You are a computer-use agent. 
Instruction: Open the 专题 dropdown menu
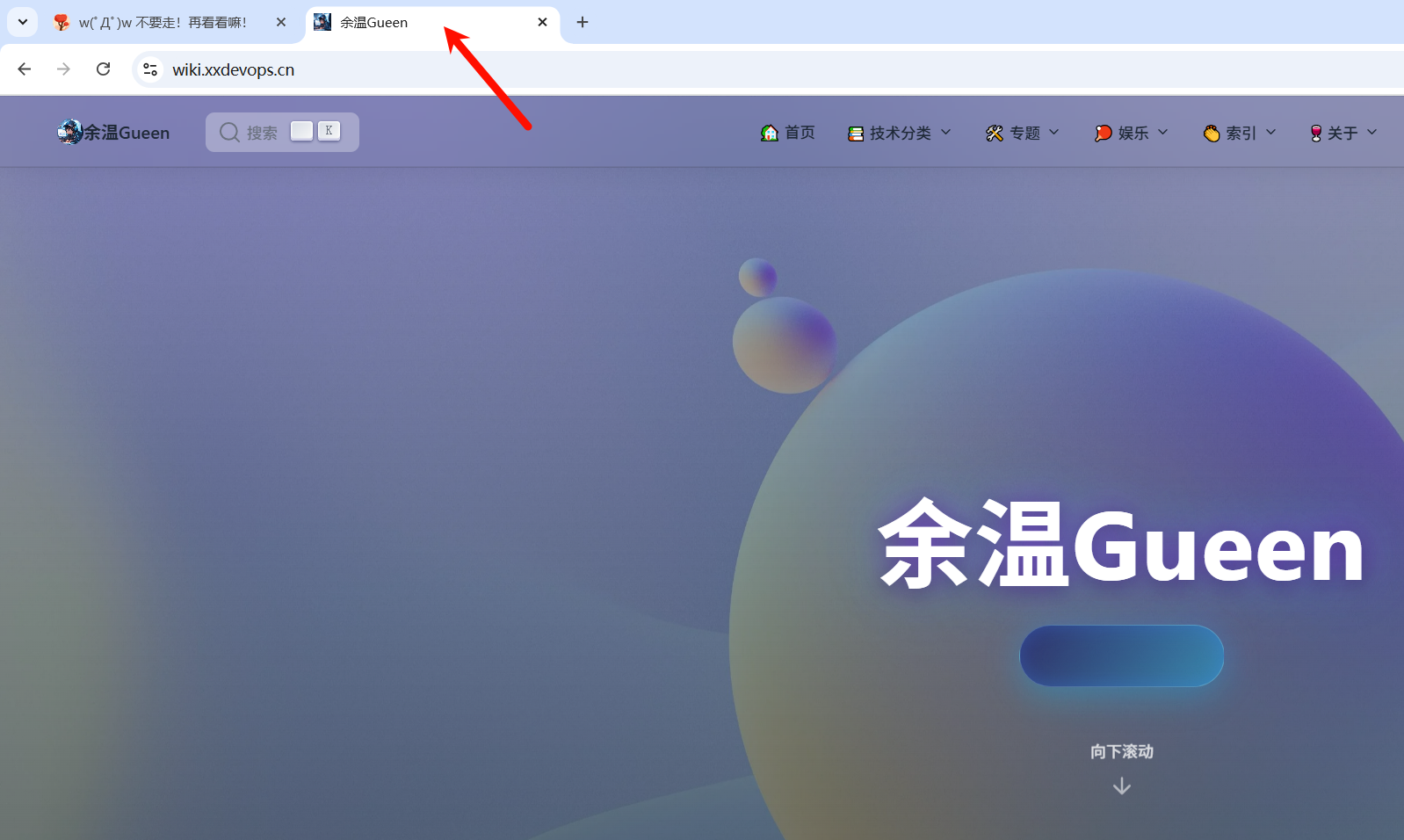(1023, 133)
